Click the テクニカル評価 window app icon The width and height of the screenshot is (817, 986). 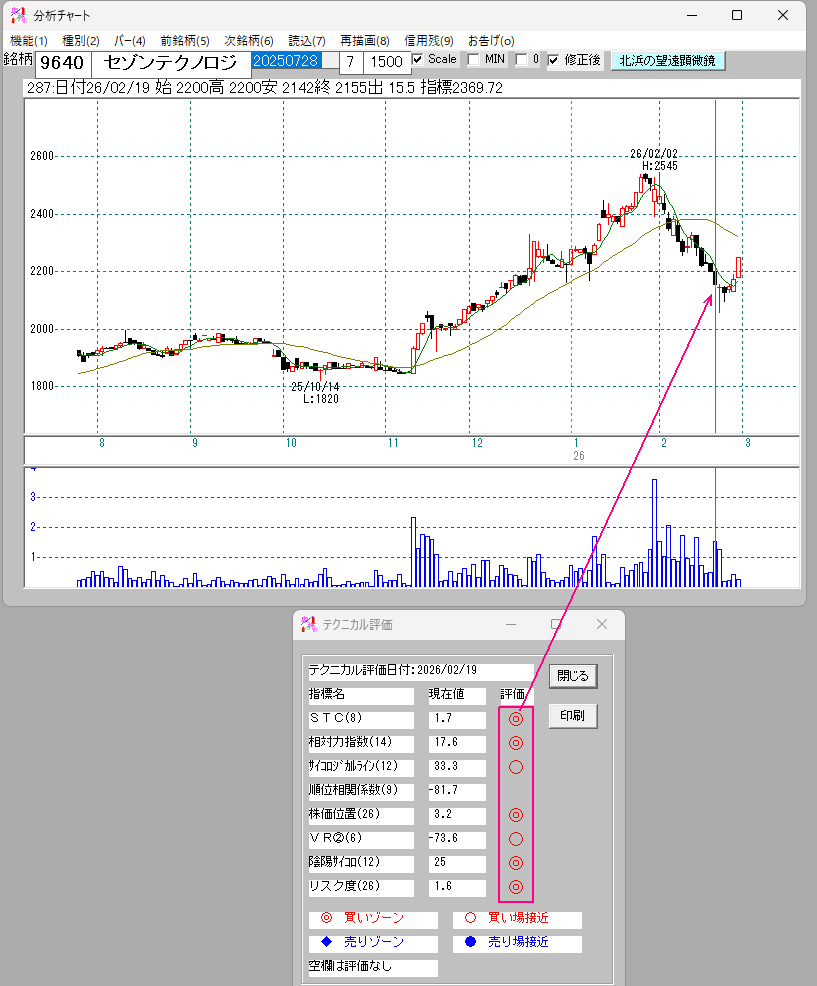pos(308,624)
